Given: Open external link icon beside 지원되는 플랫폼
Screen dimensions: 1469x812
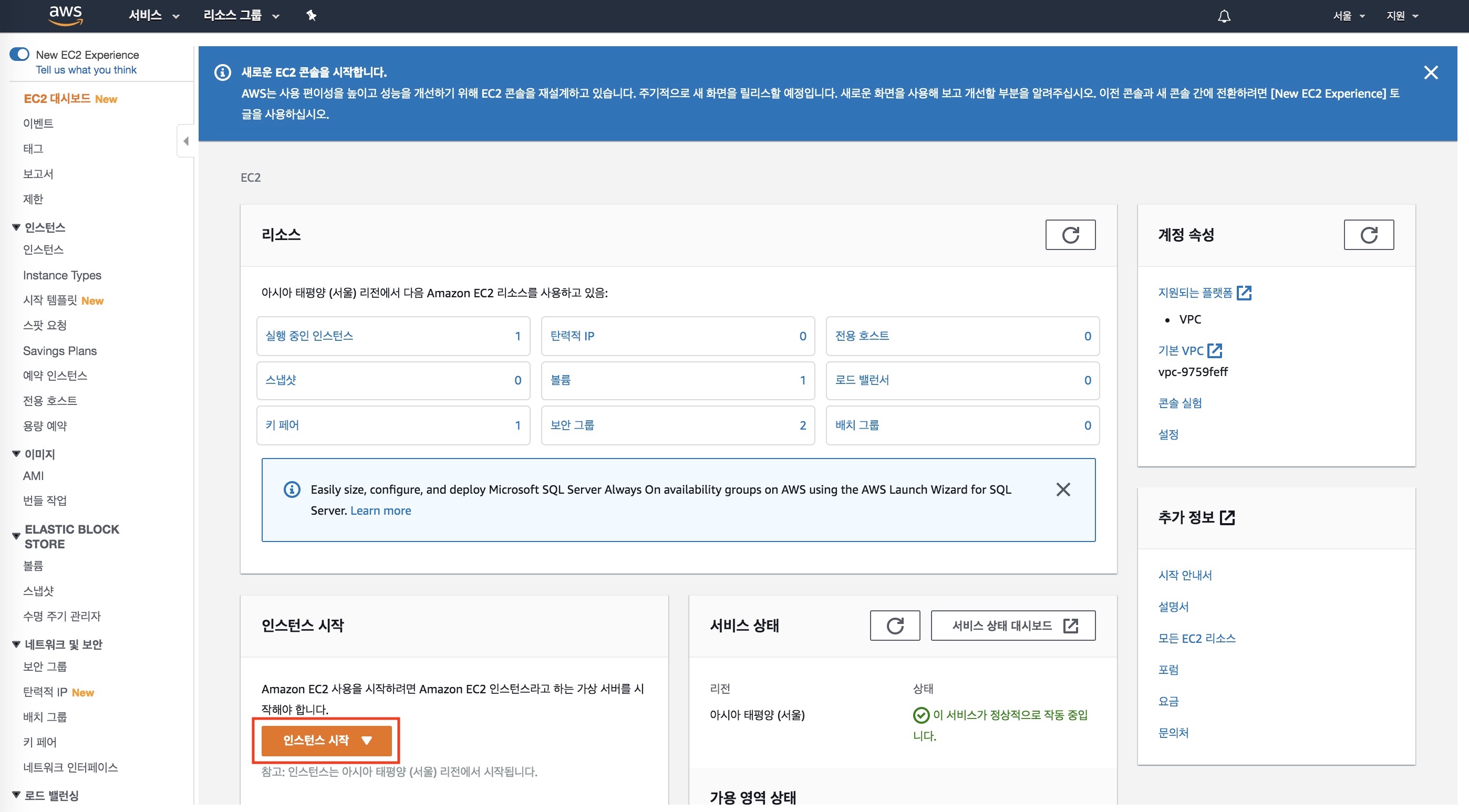Looking at the screenshot, I should [1244, 293].
